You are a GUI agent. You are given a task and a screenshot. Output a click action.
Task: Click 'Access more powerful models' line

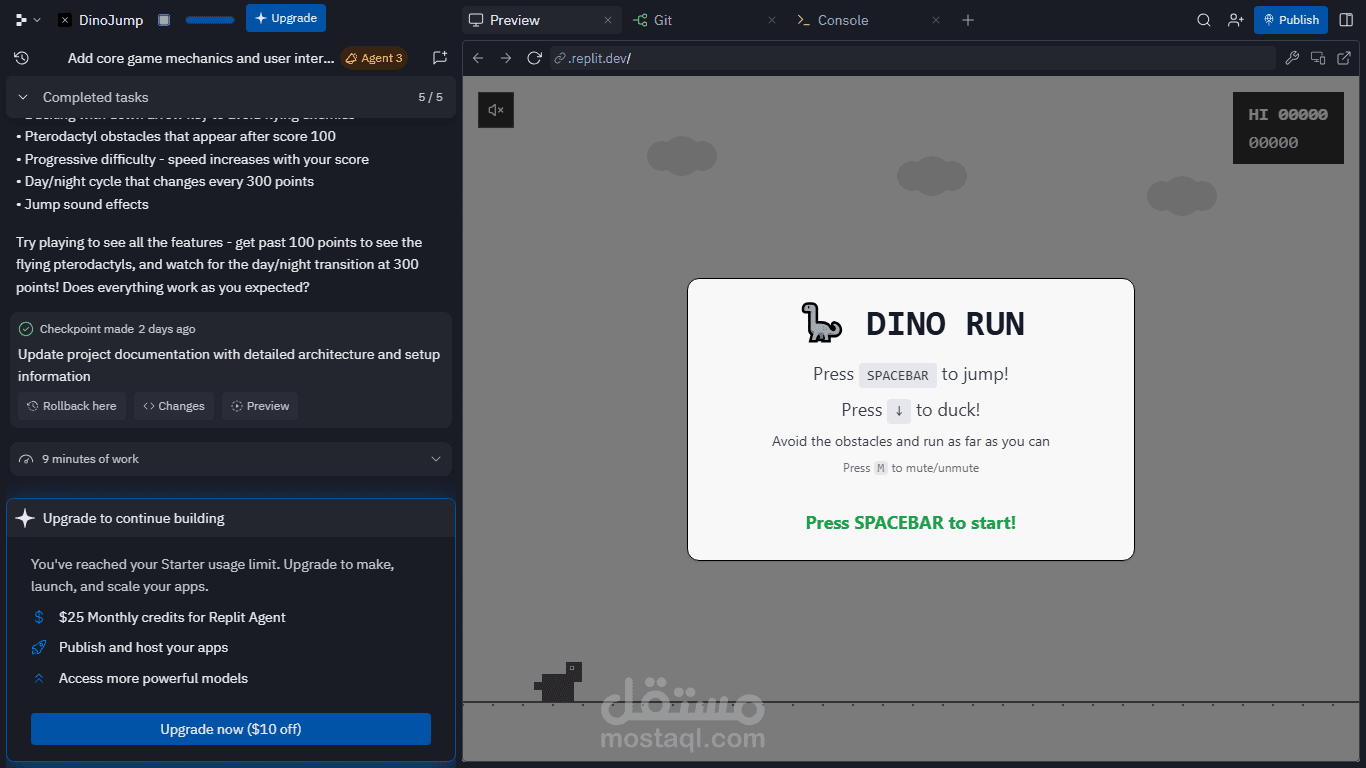coord(153,678)
